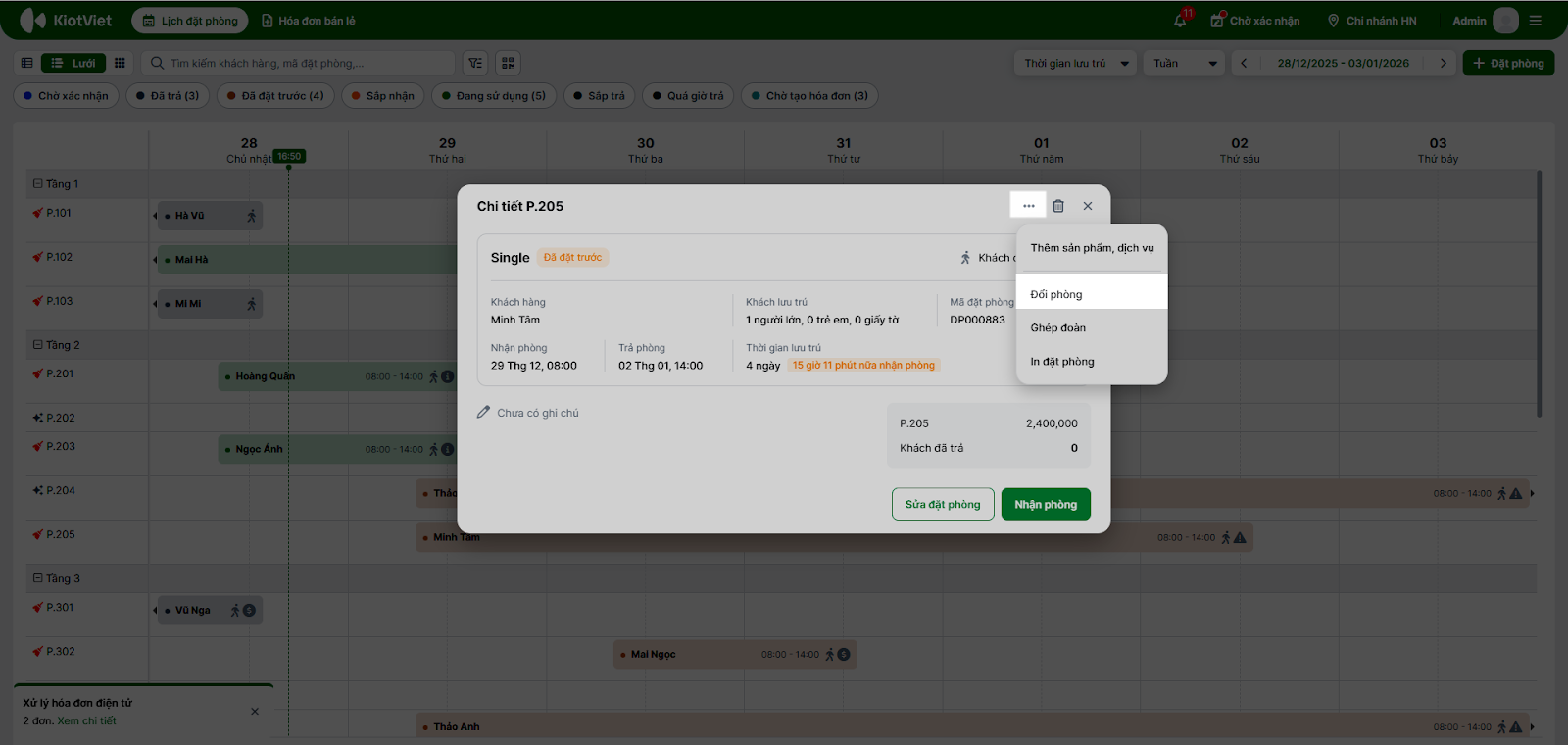Select Đổi phòng from the menu
Viewport: 1568px width, 745px height.
(x=1092, y=294)
